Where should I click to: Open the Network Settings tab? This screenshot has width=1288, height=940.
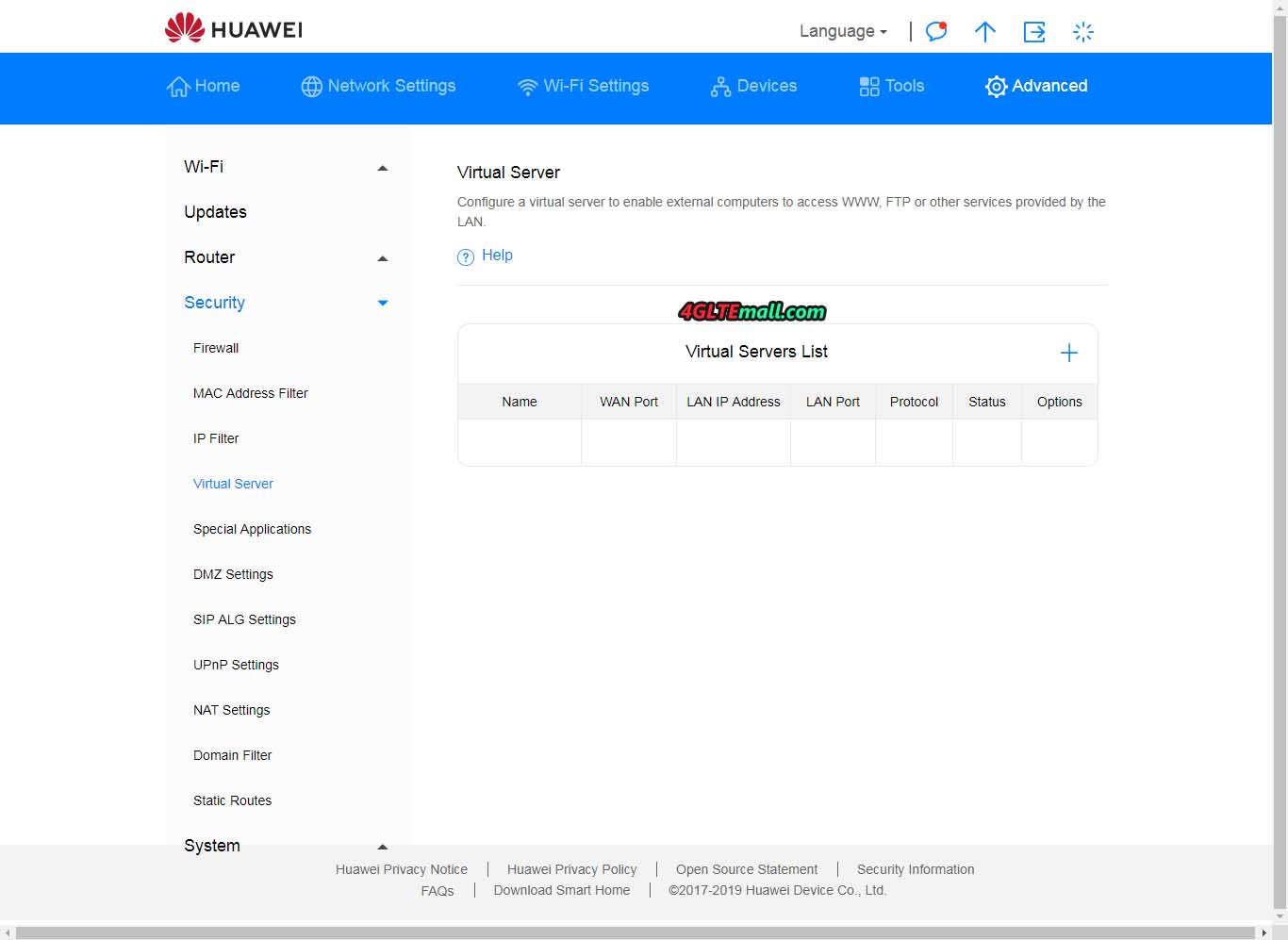[x=378, y=86]
